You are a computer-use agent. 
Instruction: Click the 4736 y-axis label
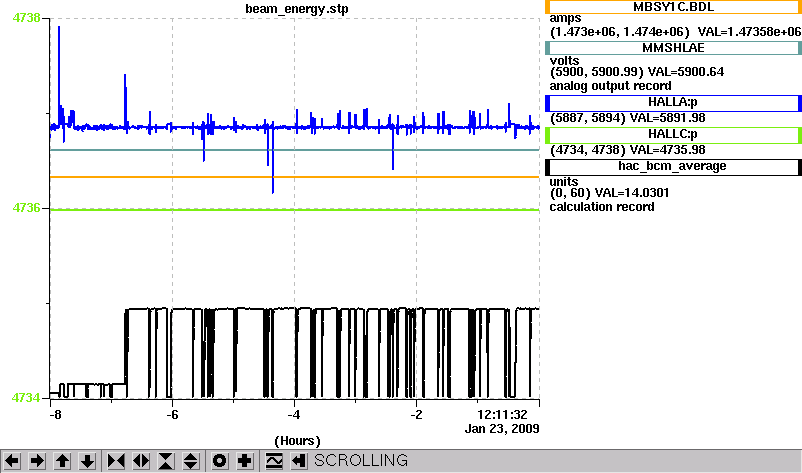tap(26, 208)
